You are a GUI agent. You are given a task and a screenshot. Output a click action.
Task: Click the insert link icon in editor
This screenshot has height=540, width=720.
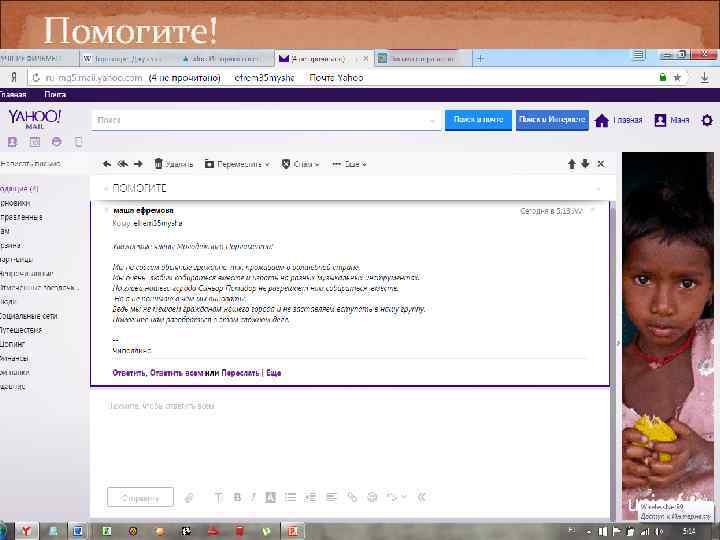click(x=352, y=497)
